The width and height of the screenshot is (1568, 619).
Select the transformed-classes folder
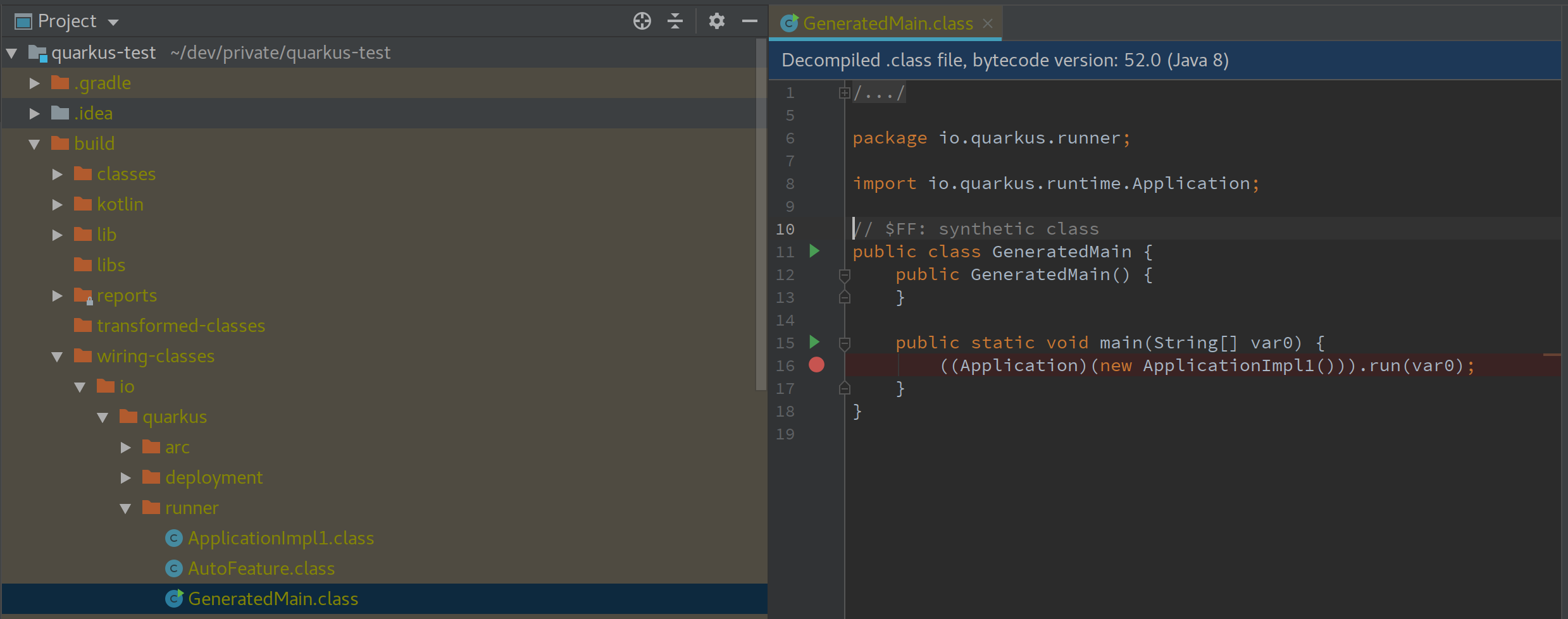[180, 326]
